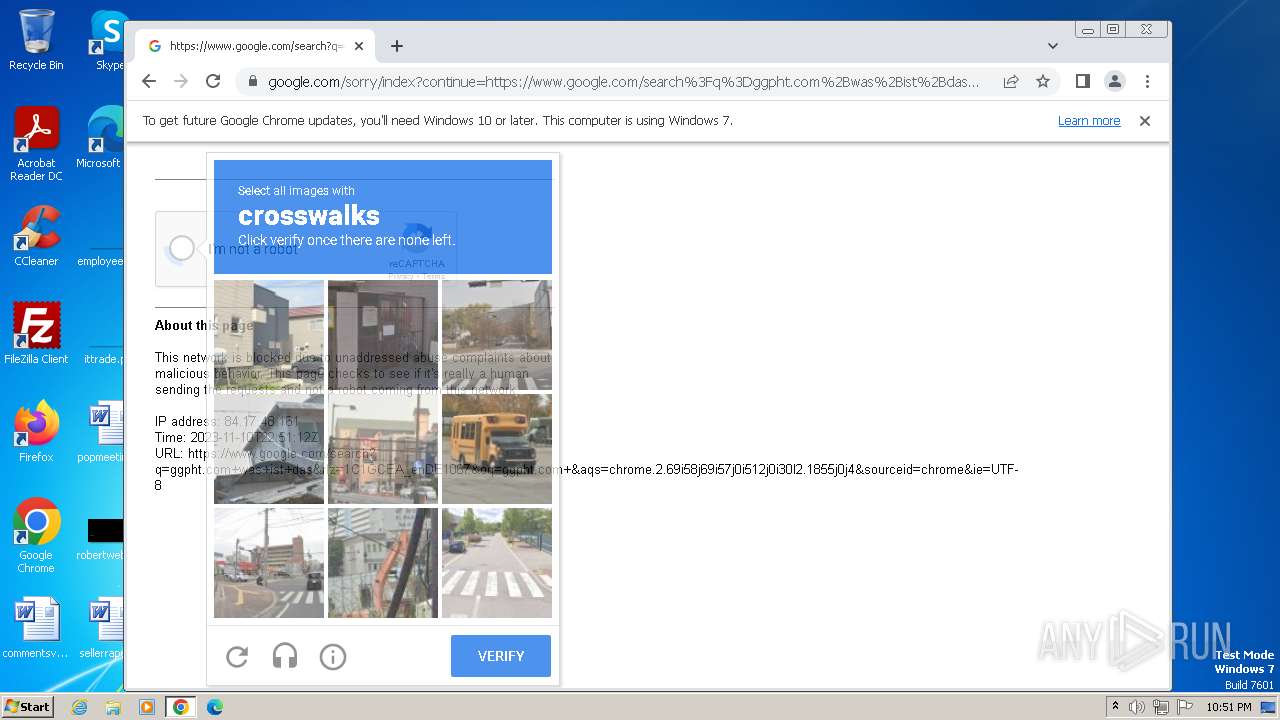Image resolution: width=1280 pixels, height=720 pixels.
Task: Click the Chrome address bar URL
Action: 623,82
